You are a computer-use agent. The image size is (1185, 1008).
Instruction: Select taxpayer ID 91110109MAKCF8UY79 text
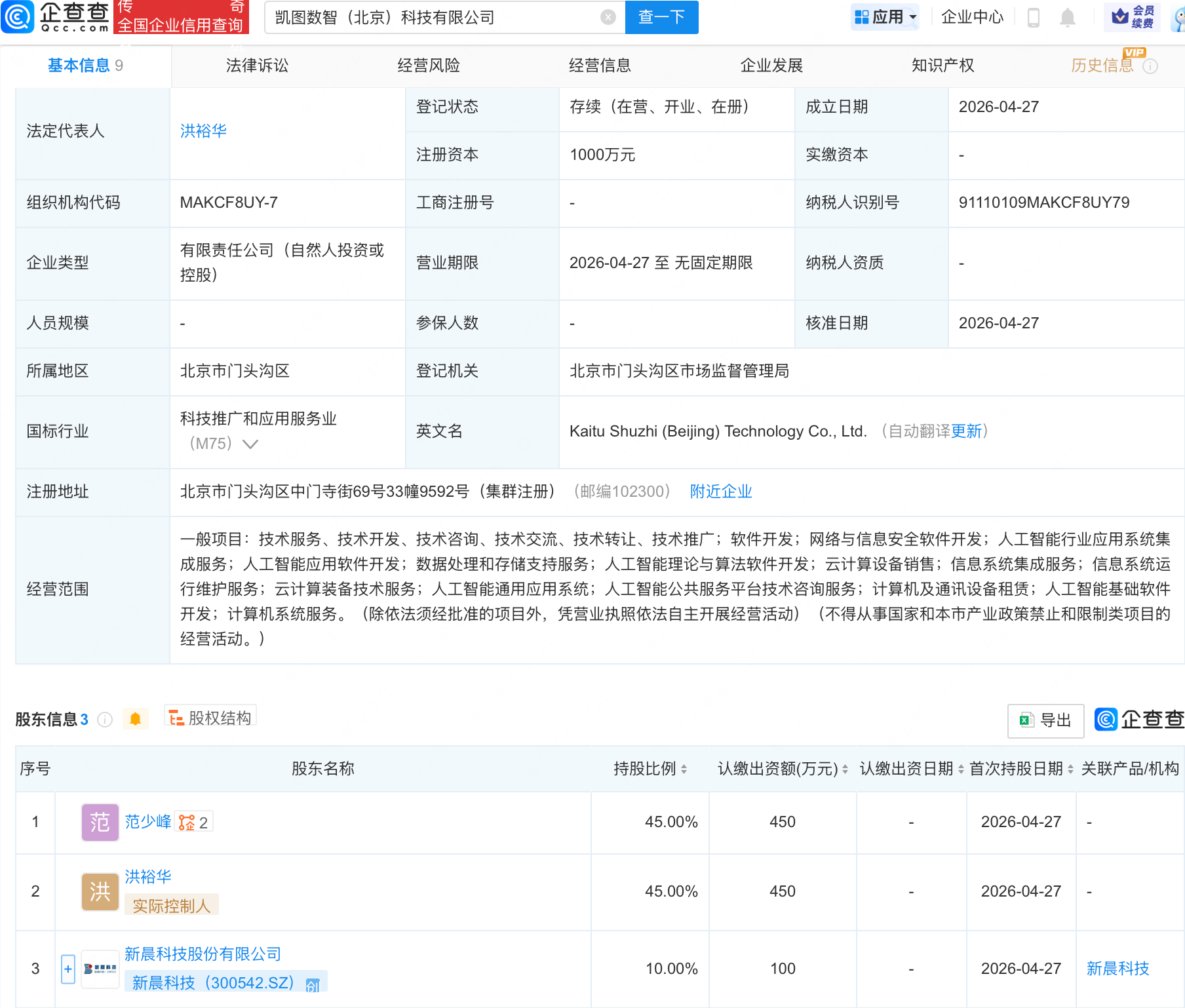pyautogui.click(x=1044, y=203)
